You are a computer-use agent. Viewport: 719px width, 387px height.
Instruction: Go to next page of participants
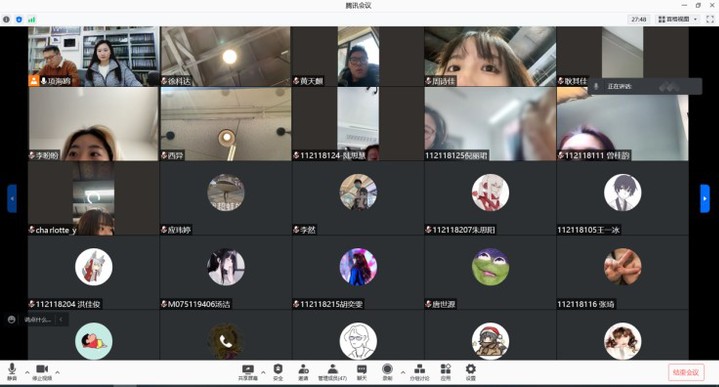pos(705,199)
